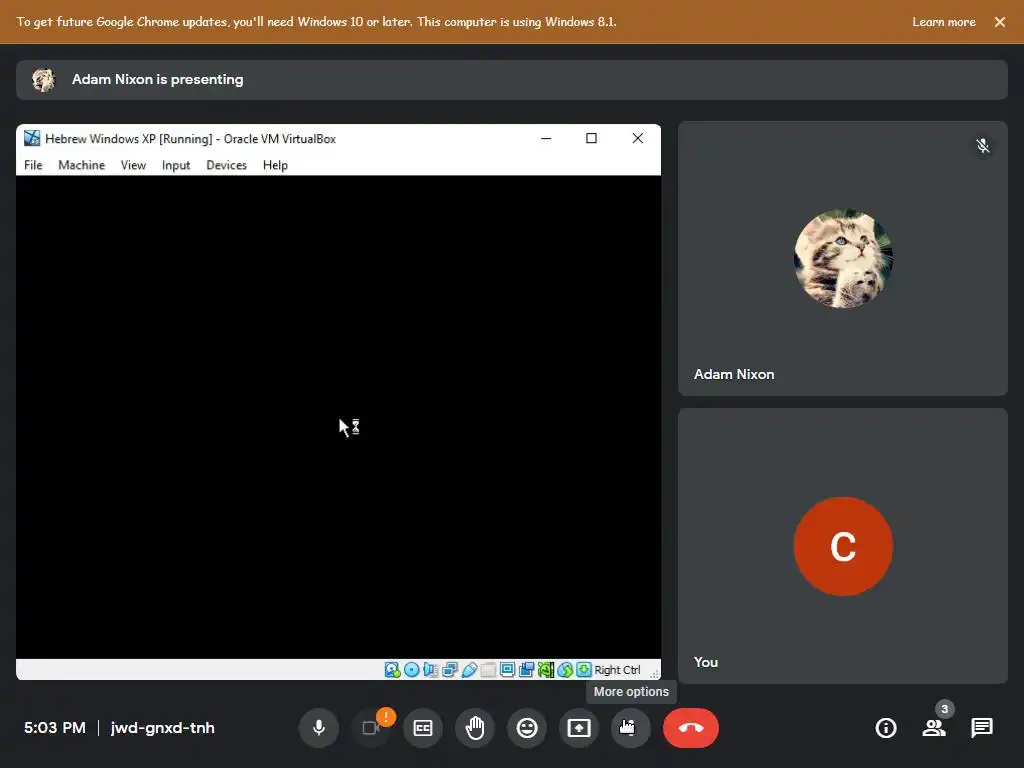Click the USB devices status icon
The width and height of the screenshot is (1024, 768).
[469, 669]
